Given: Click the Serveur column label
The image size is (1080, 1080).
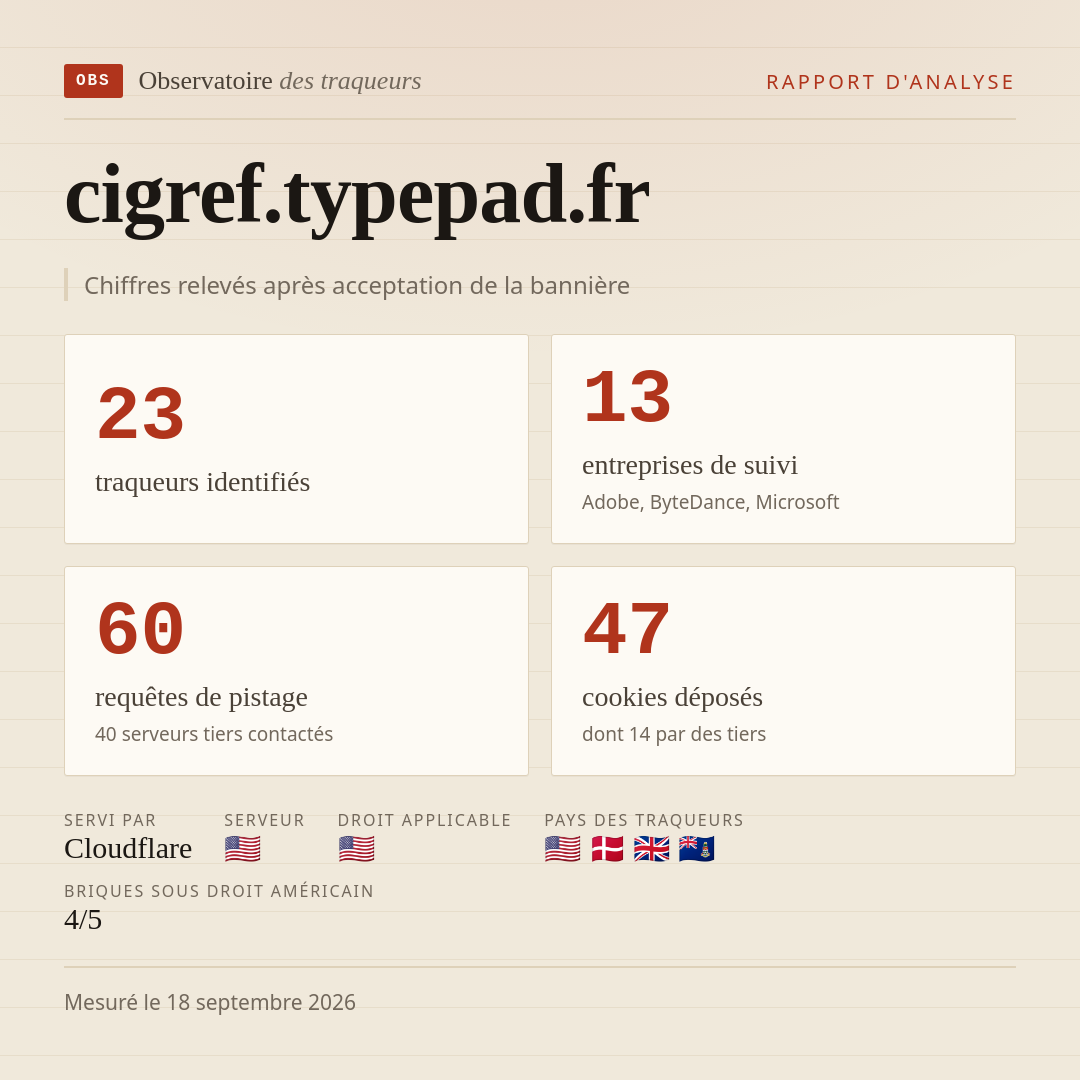Looking at the screenshot, I should click(x=264, y=820).
